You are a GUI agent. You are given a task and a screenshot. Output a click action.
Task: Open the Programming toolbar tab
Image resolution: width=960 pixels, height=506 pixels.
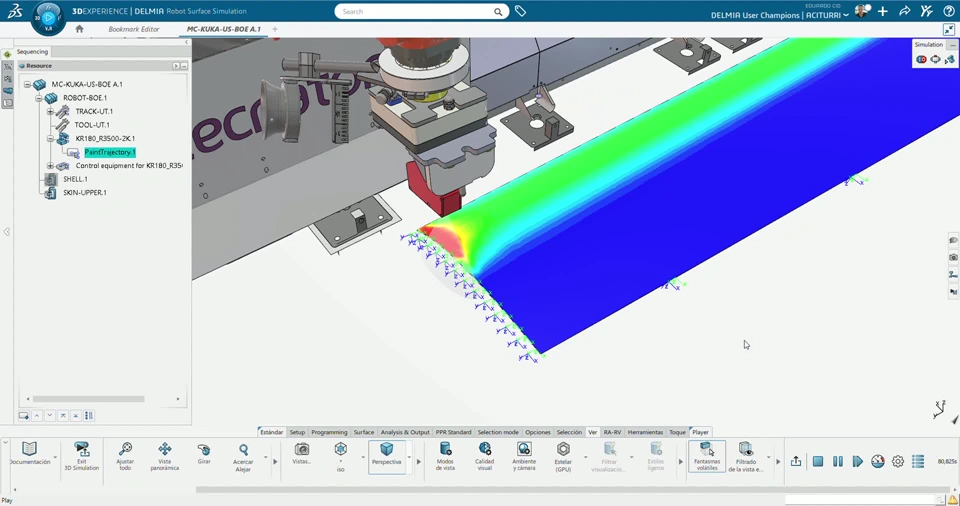[329, 432]
